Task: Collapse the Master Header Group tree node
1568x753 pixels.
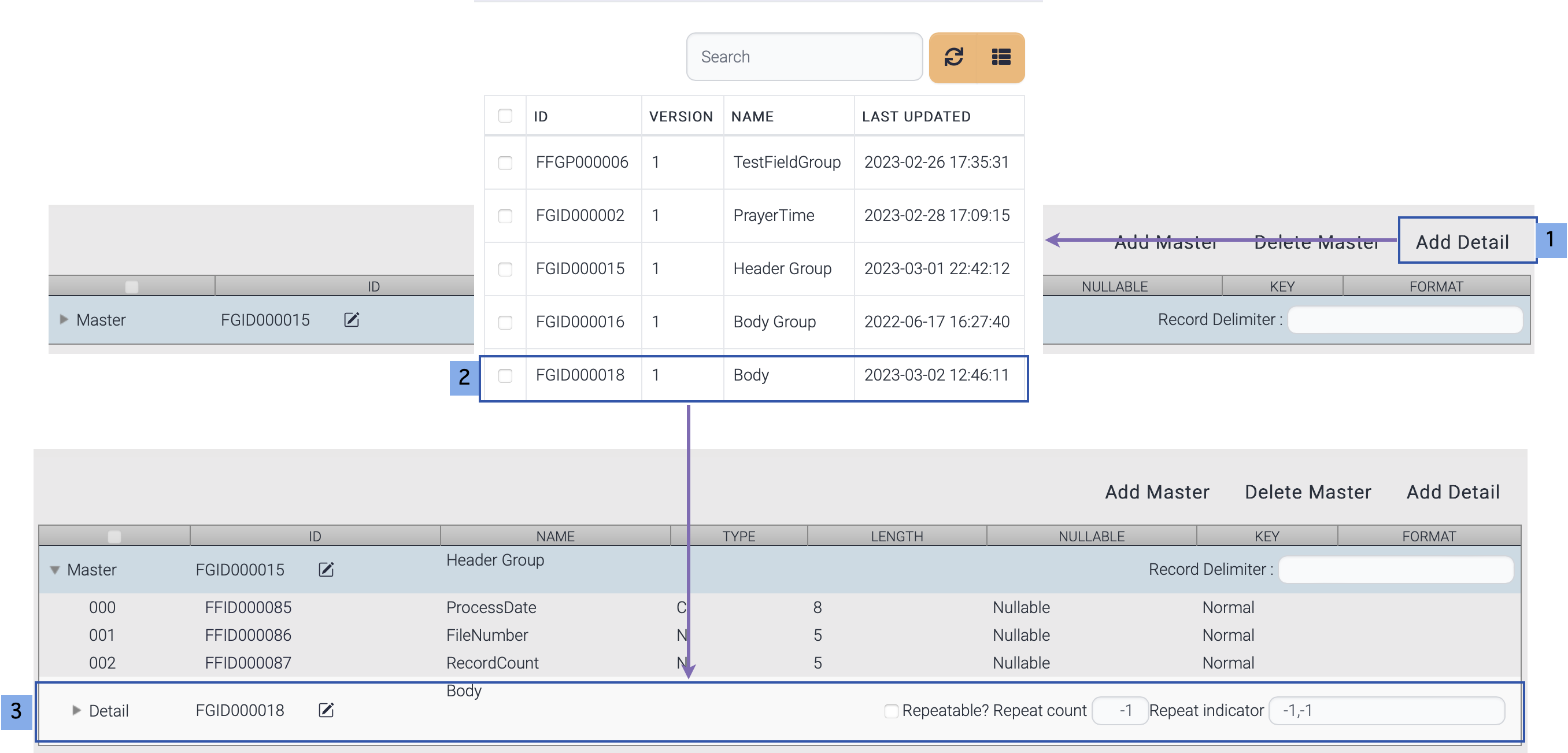Action: [55, 570]
